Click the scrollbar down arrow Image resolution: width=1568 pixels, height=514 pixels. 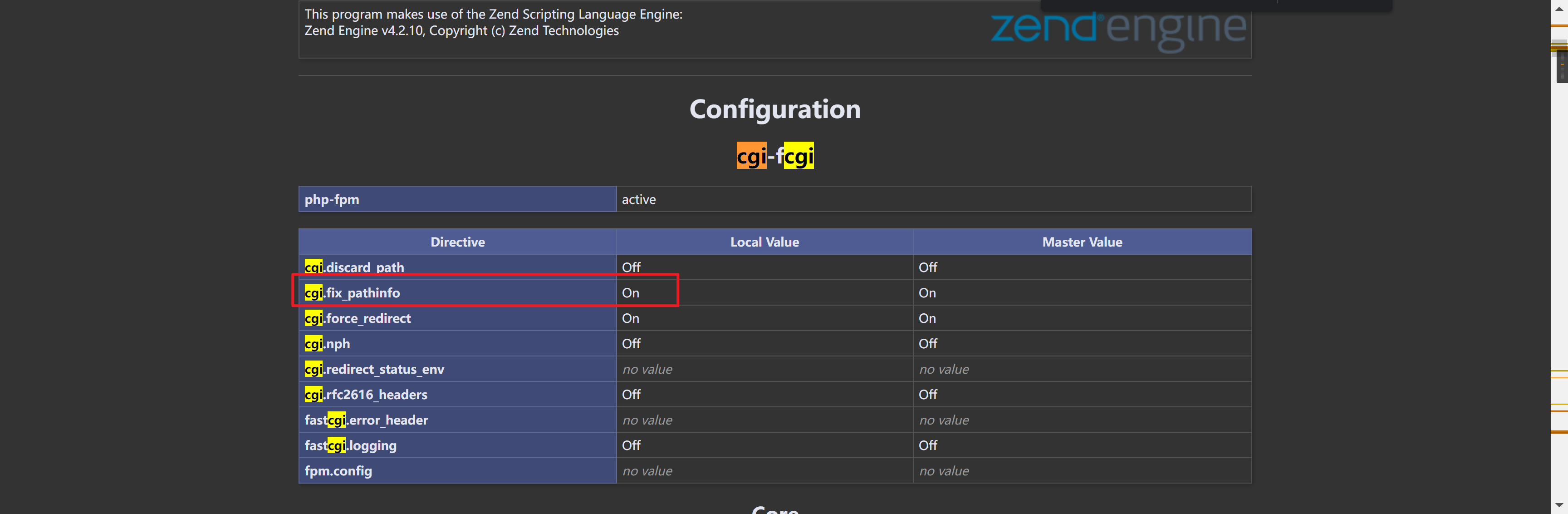coord(1559,505)
